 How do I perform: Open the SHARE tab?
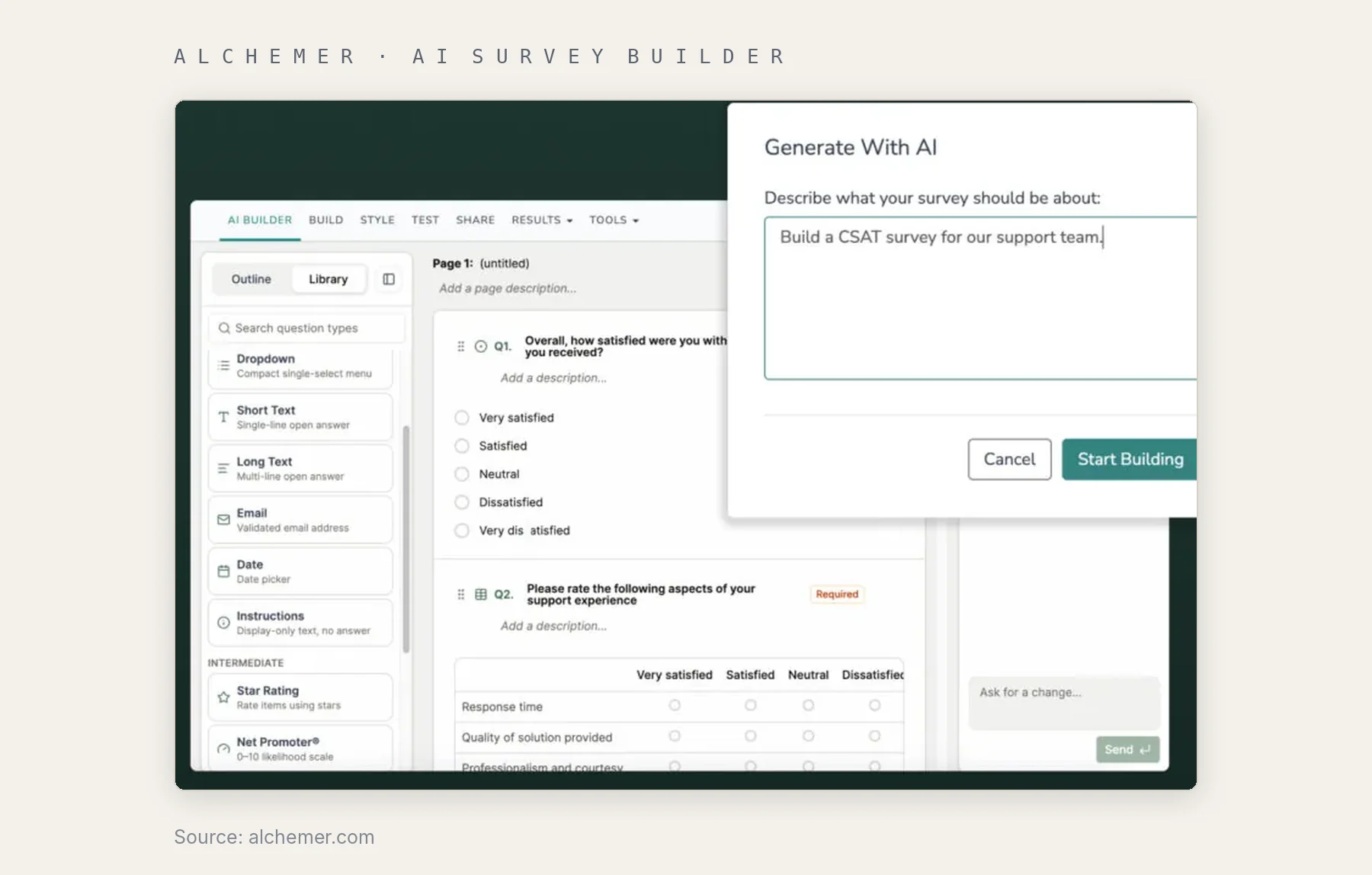[x=476, y=220]
